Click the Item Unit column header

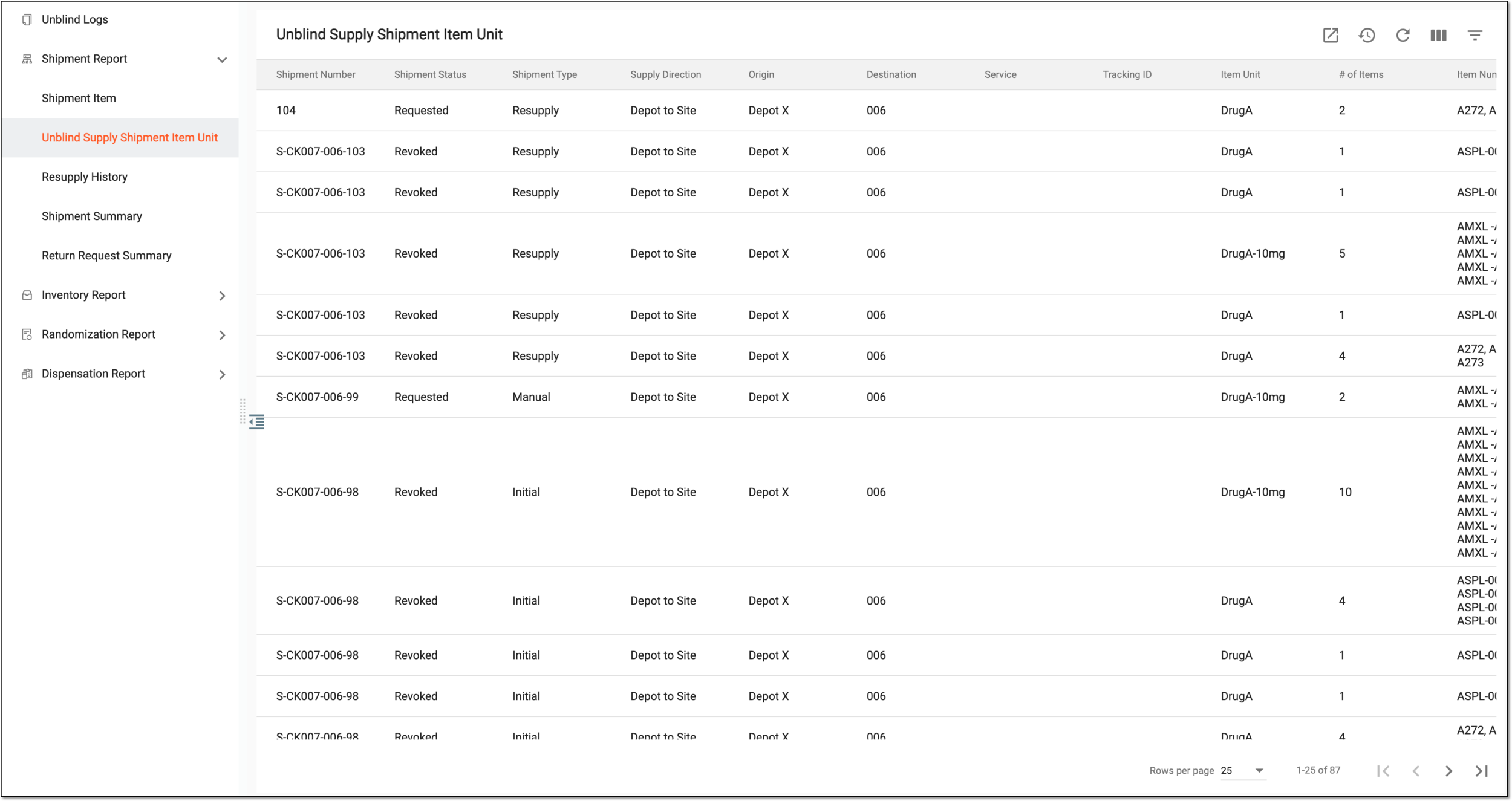[x=1240, y=74]
